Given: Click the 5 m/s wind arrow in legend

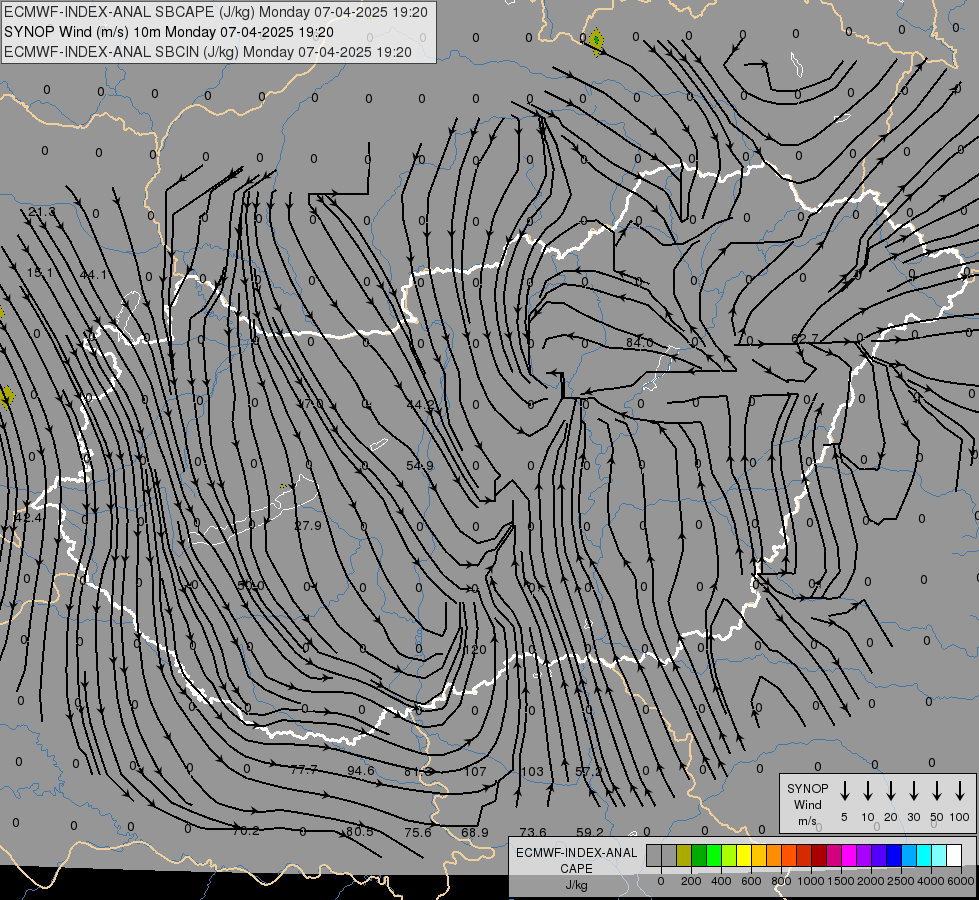Looking at the screenshot, I should coord(844,791).
